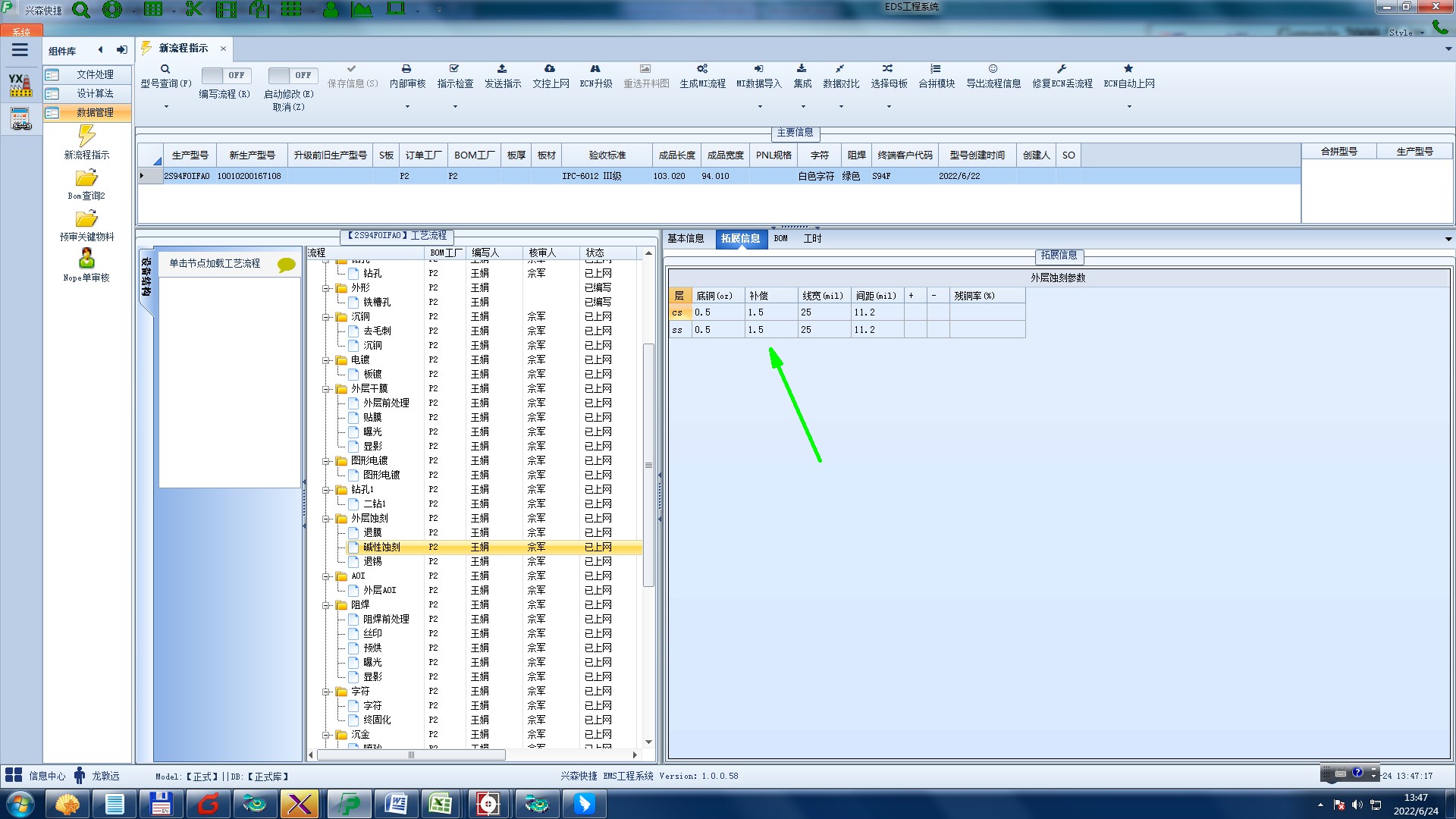This screenshot has height=819, width=1456.
Task: Click the 内部审核 printer icon
Action: 406,69
